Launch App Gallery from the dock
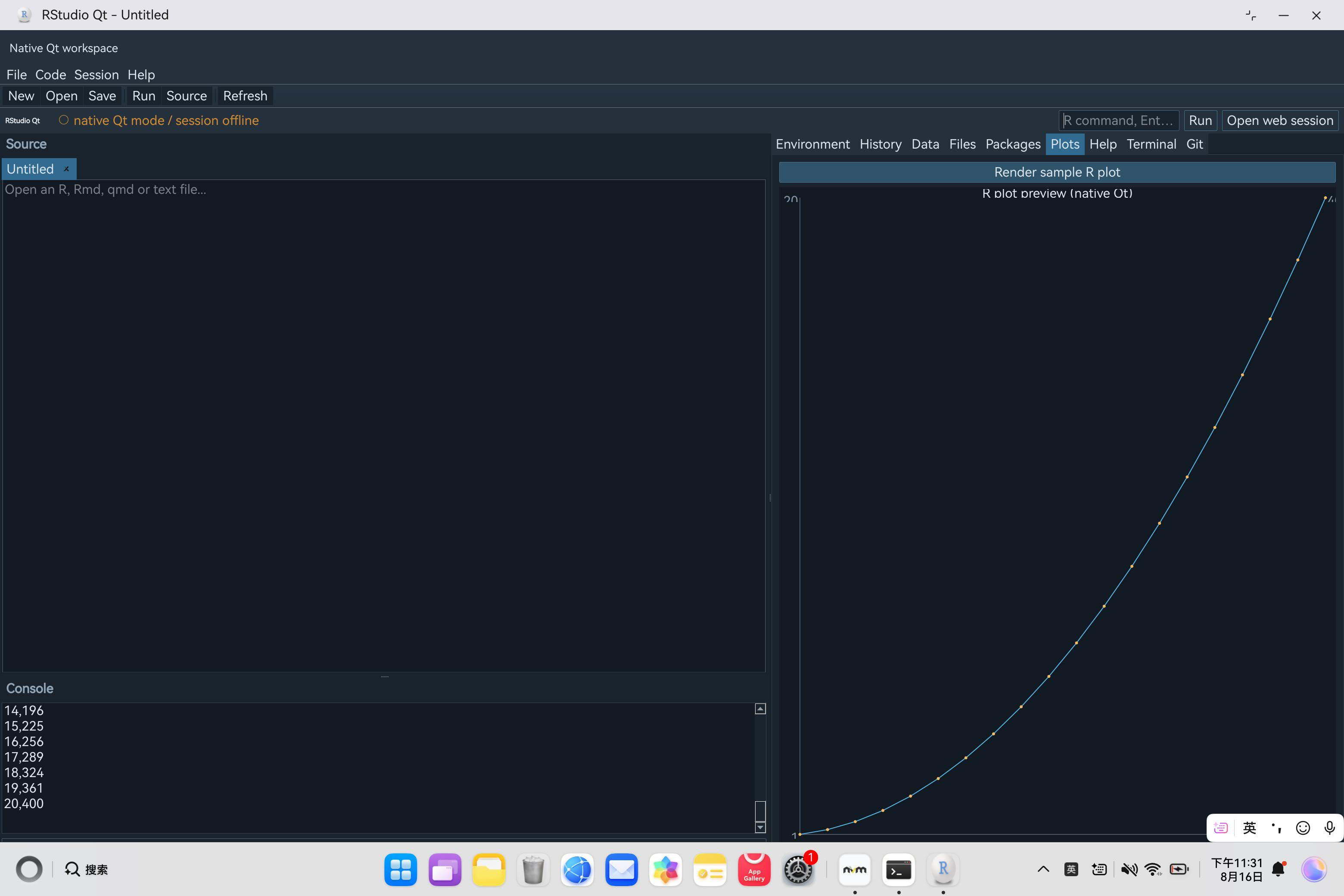The width and height of the screenshot is (1344, 896). point(754,870)
